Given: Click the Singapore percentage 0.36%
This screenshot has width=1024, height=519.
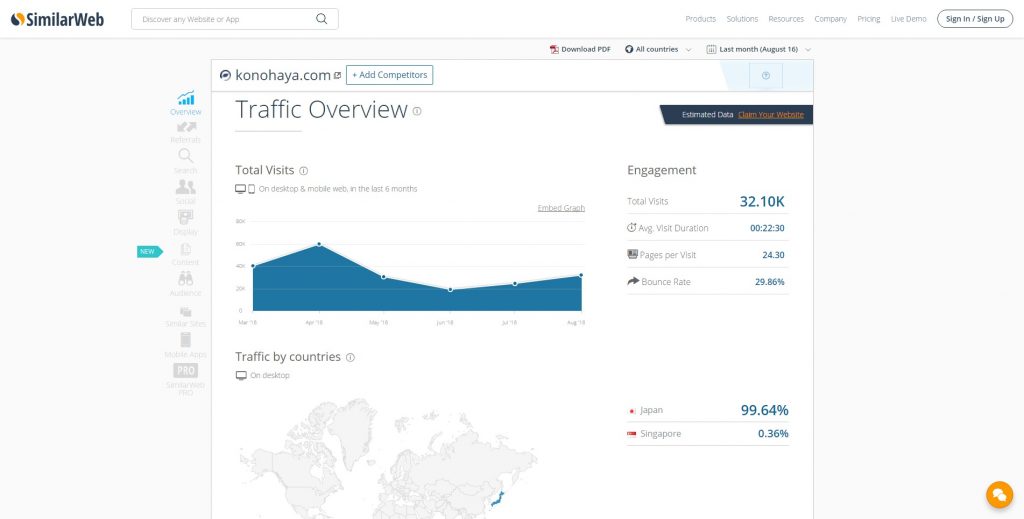Looking at the screenshot, I should (x=773, y=433).
